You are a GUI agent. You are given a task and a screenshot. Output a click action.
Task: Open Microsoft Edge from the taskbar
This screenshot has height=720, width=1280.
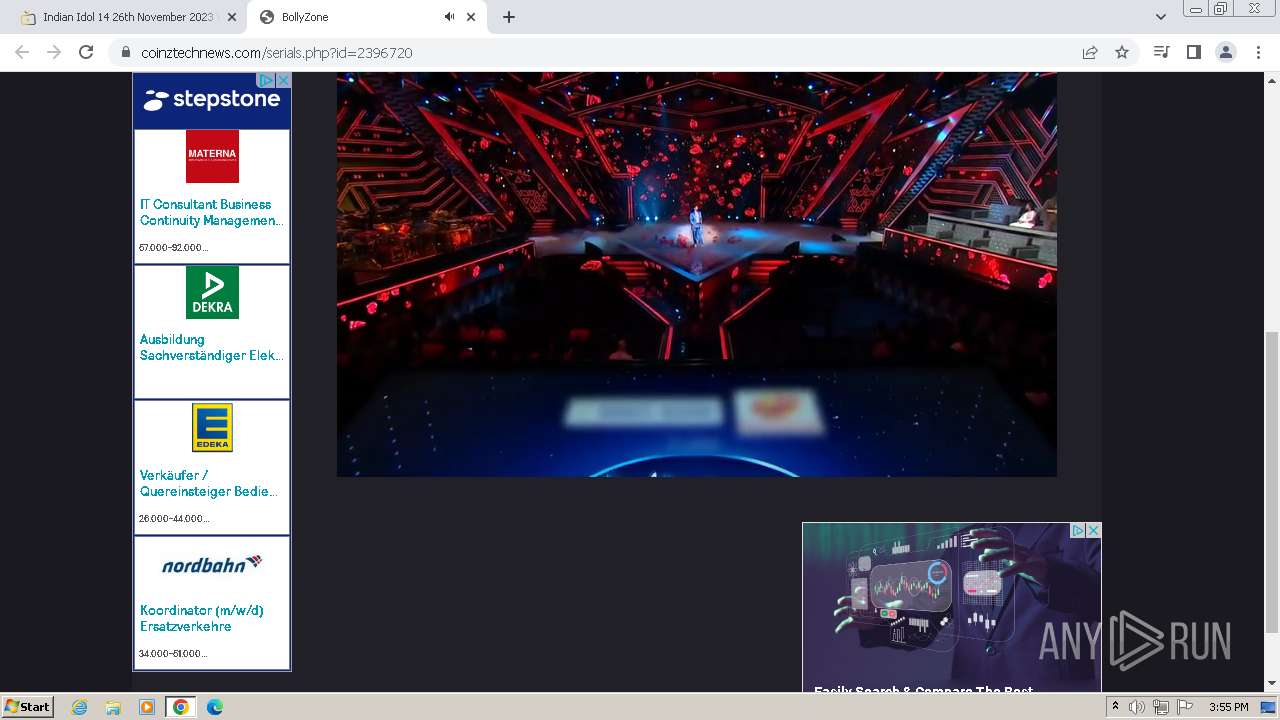point(215,707)
